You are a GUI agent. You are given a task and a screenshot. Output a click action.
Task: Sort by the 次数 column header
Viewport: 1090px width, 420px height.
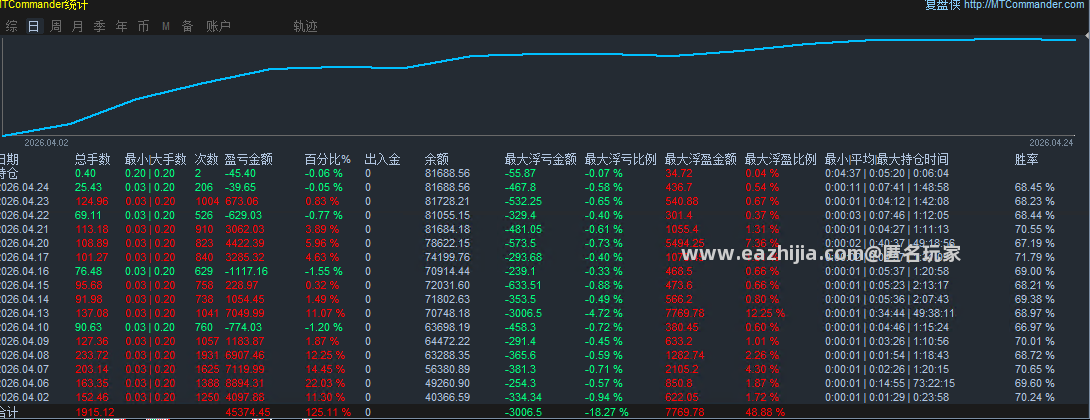206,159
